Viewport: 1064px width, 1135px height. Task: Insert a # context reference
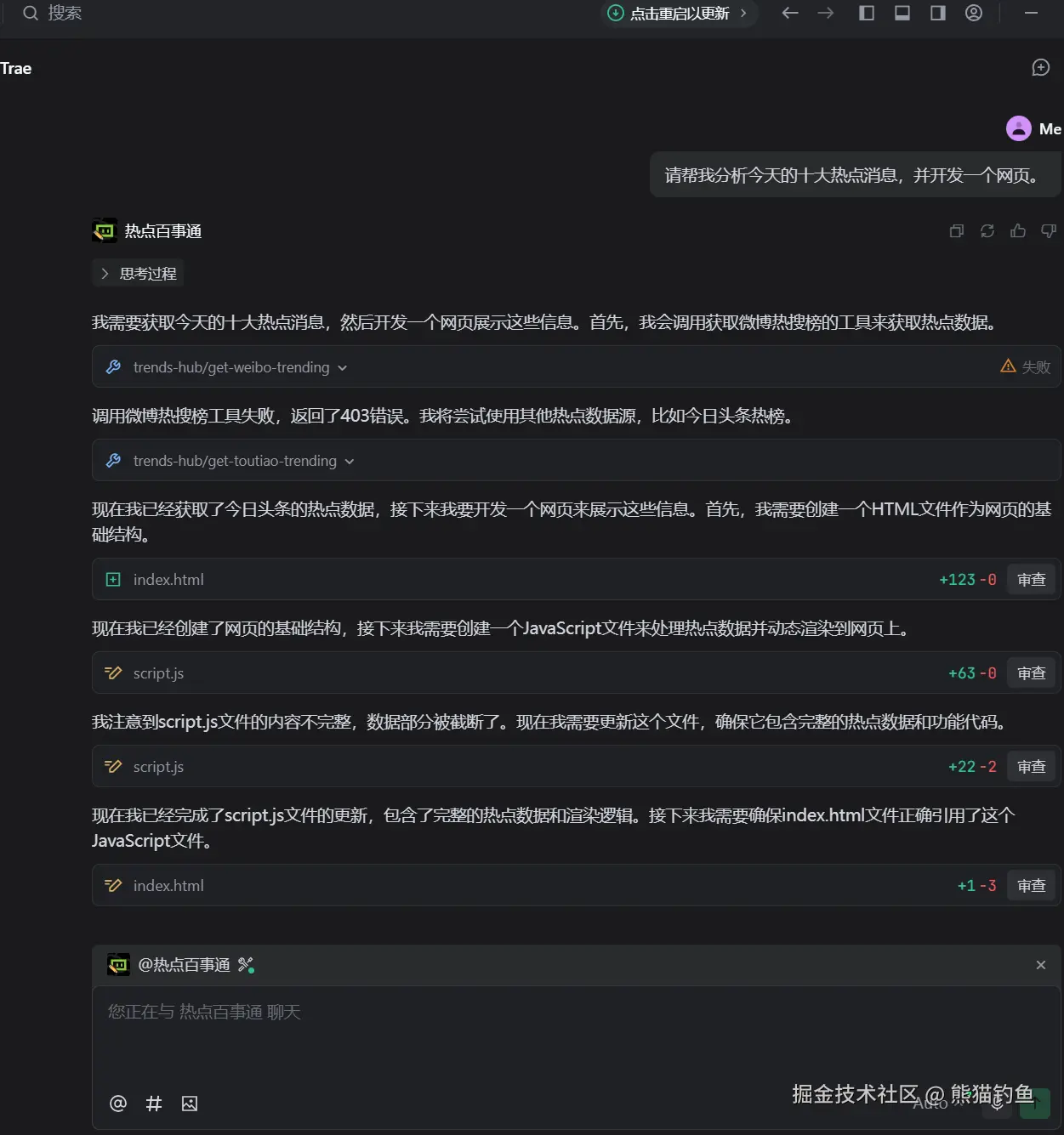(x=154, y=1104)
